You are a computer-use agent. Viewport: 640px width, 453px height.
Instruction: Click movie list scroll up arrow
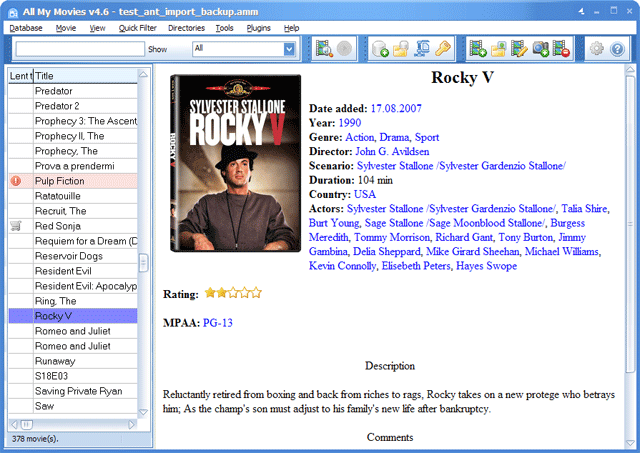(x=143, y=74)
